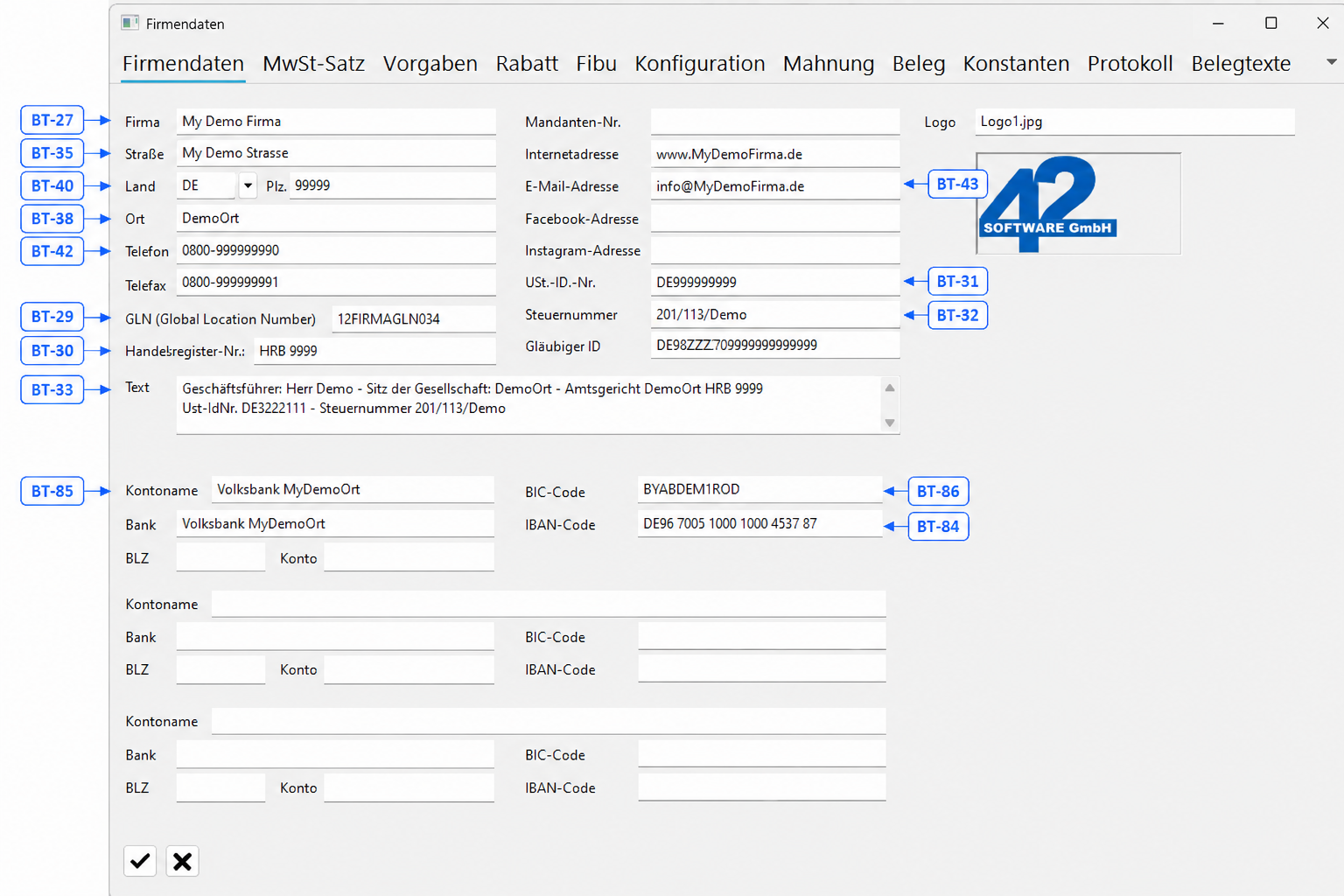1344x896 pixels.
Task: Edit the Telefax number field
Action: coord(336,282)
